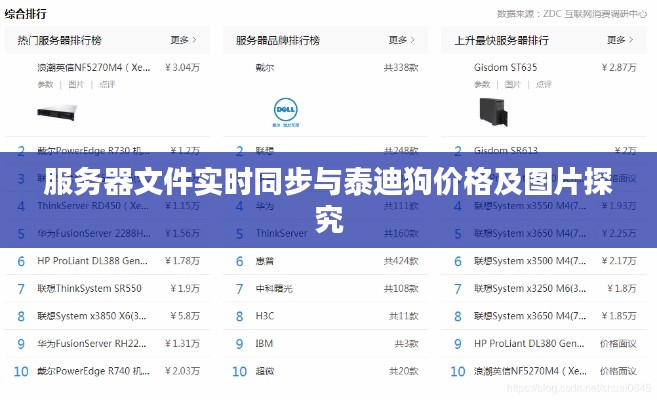Viewport: 657px width, 400px height.
Task: Select the 超微 brand row
Action: [326, 371]
